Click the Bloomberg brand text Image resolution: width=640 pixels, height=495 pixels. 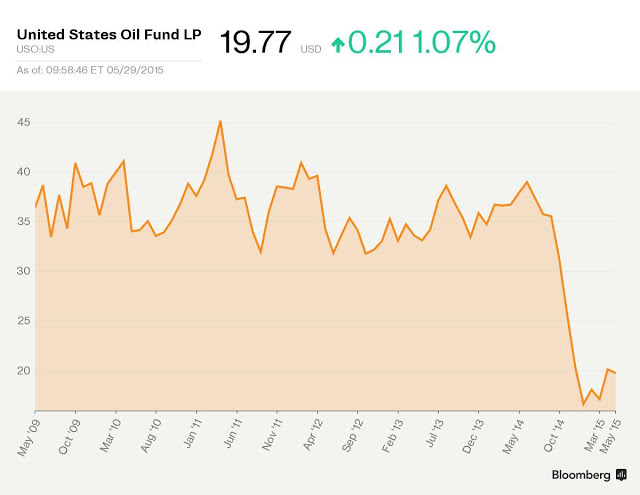pyautogui.click(x=581, y=475)
